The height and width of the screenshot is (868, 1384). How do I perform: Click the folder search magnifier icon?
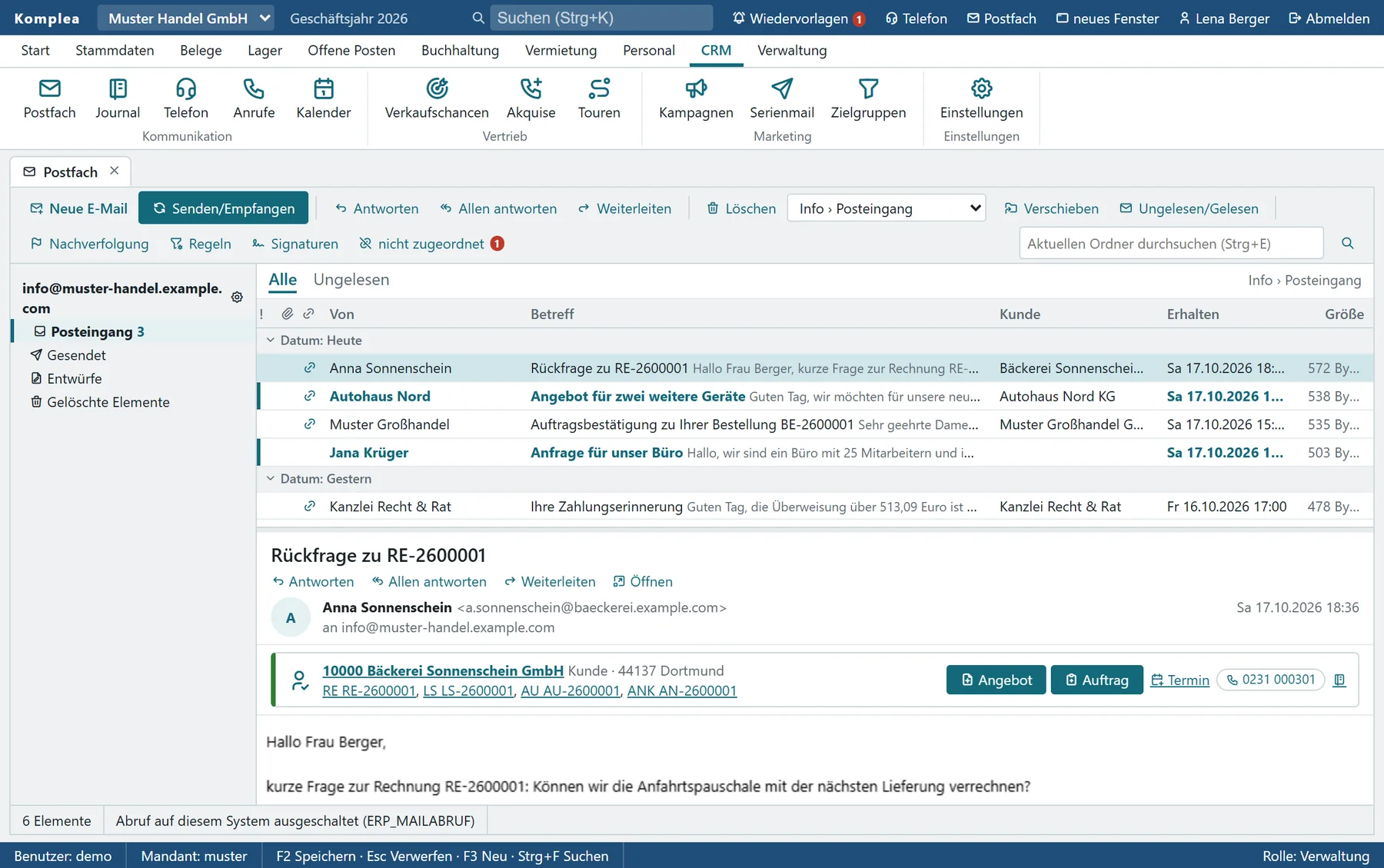tap(1347, 243)
